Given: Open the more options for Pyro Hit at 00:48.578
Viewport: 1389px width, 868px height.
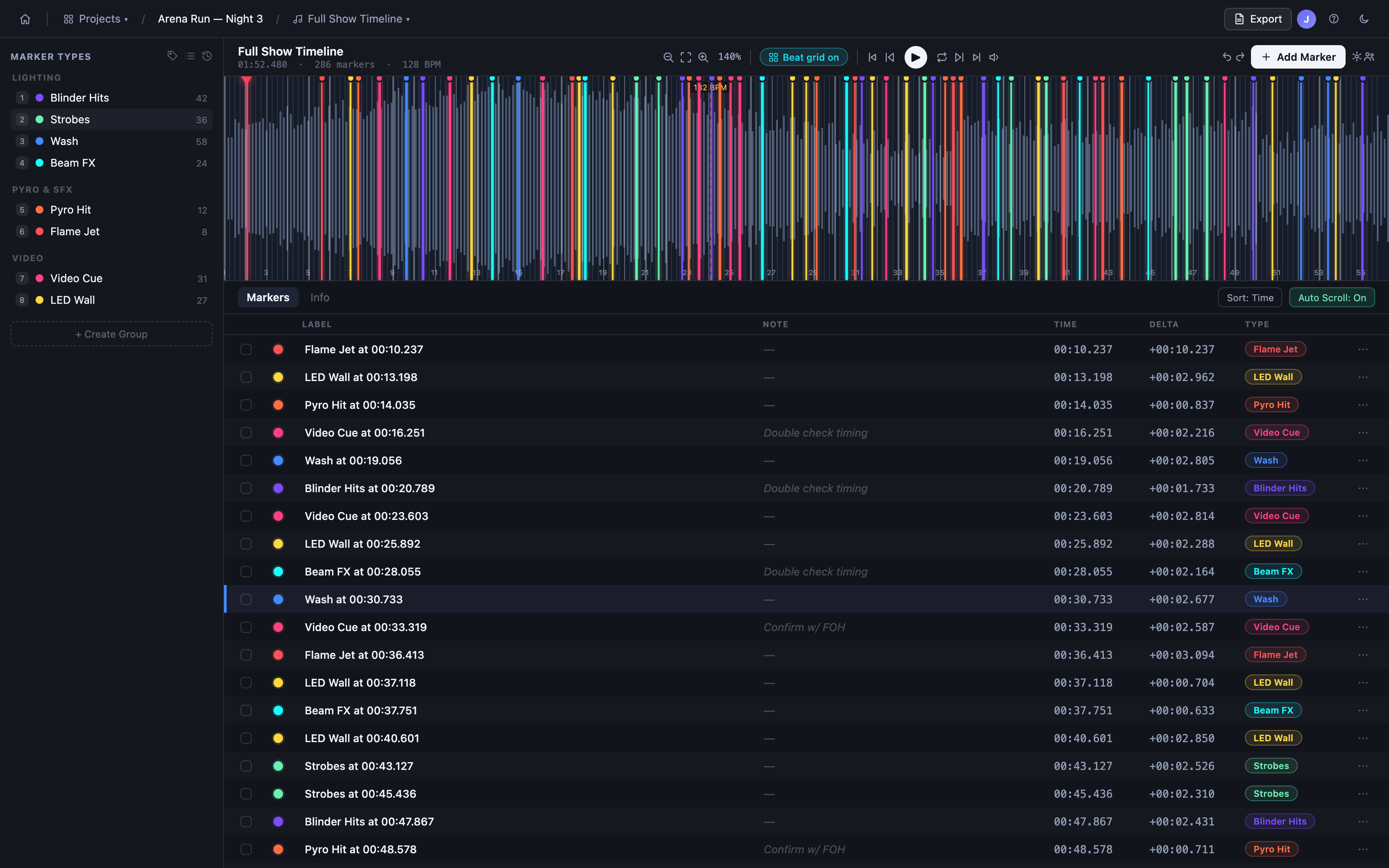Looking at the screenshot, I should click(x=1363, y=849).
